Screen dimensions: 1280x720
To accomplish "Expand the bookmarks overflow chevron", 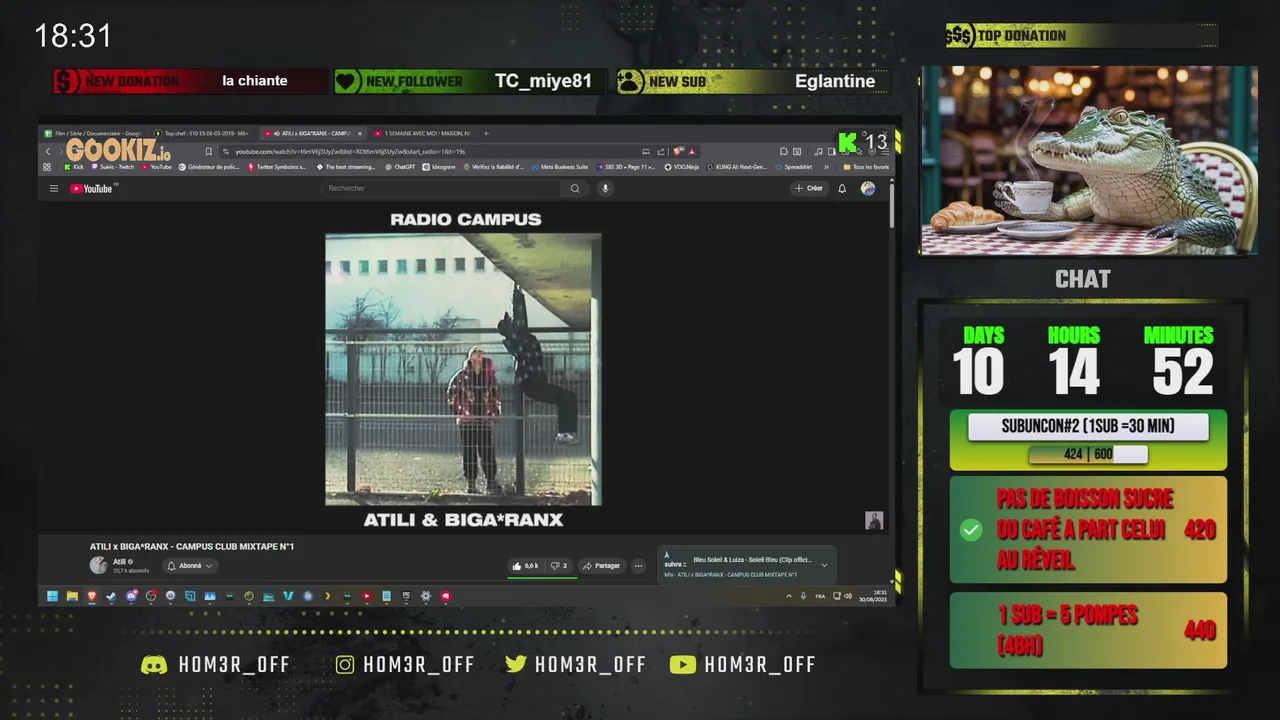I will 827,167.
